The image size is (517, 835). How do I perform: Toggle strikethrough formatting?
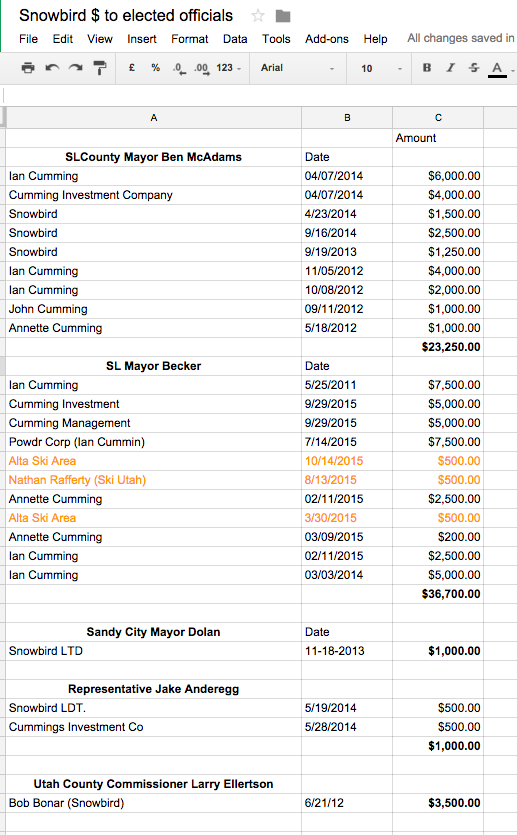coord(474,68)
